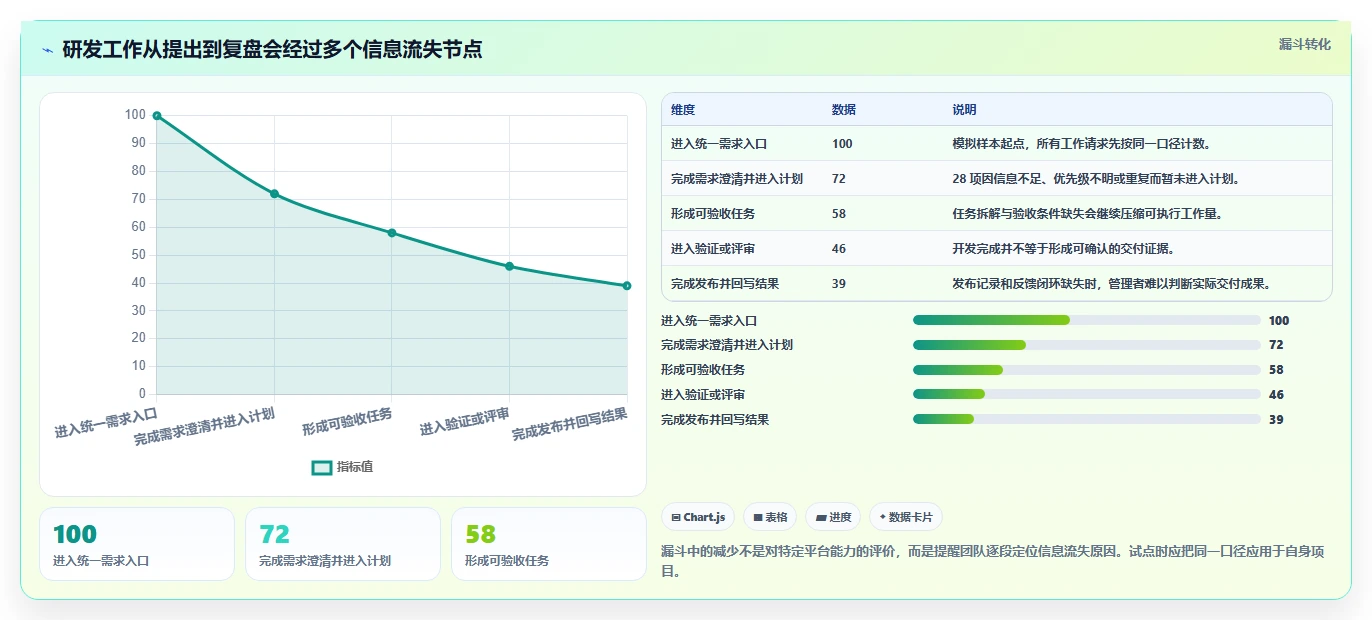Select the chart data point at value 72
The height and width of the screenshot is (620, 1372).
(x=274, y=194)
